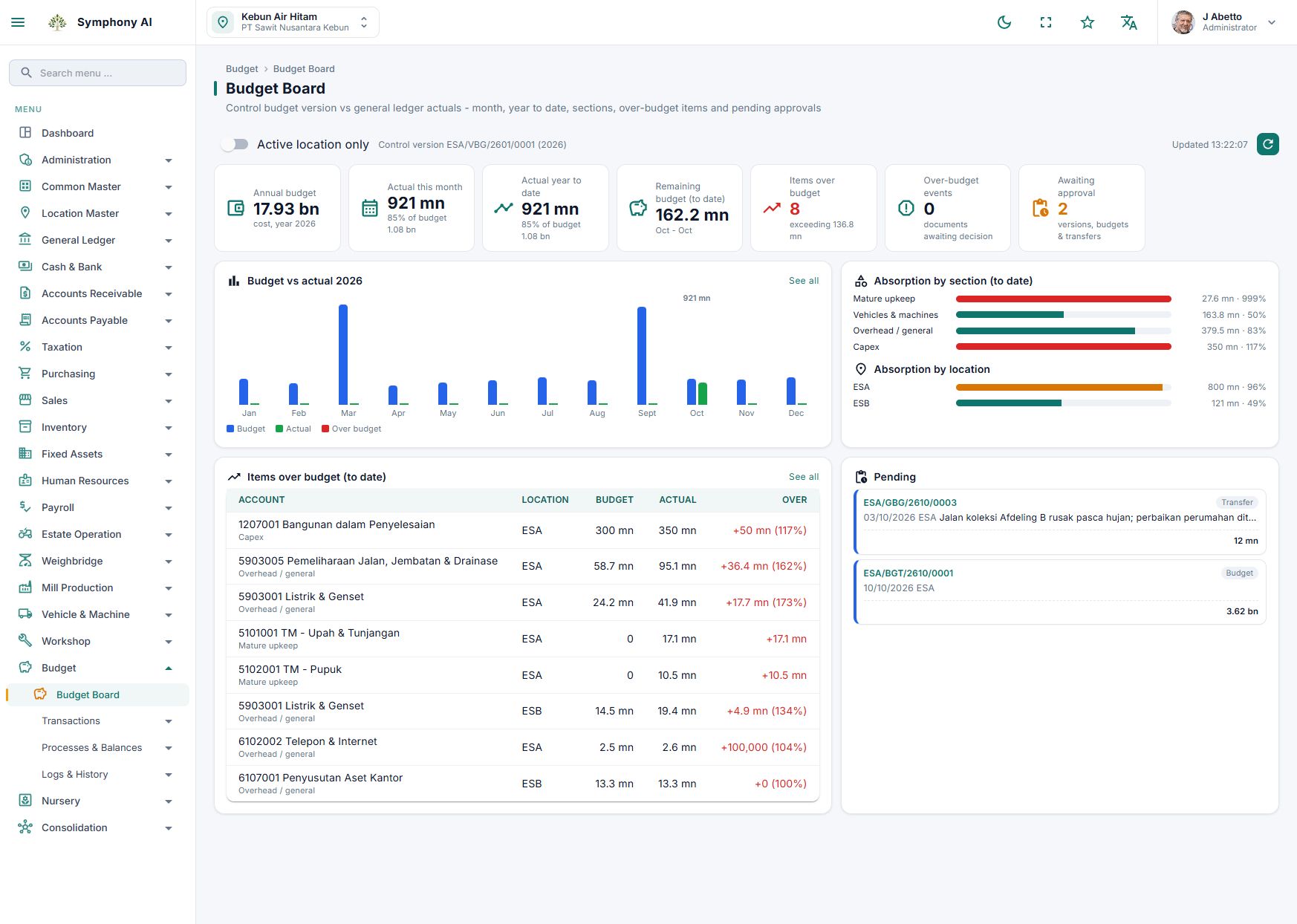Click the Weighbridge sidebar icon
Screen dimensions: 1297x924
pos(25,561)
